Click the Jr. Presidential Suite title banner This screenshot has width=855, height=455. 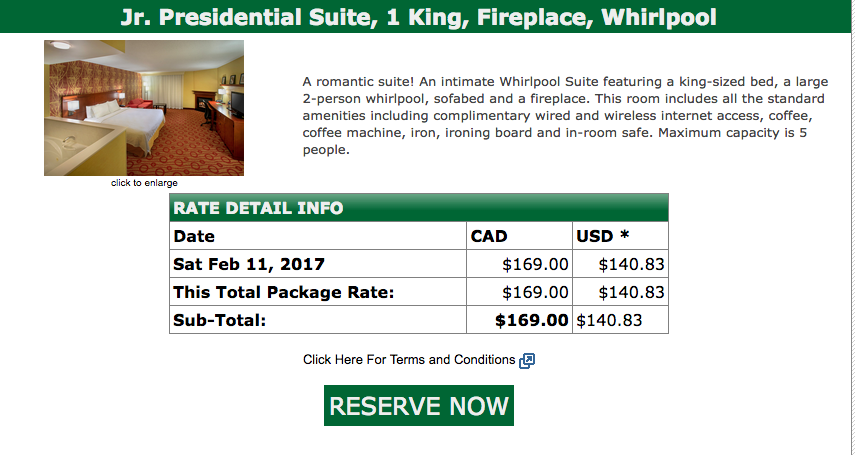click(418, 18)
